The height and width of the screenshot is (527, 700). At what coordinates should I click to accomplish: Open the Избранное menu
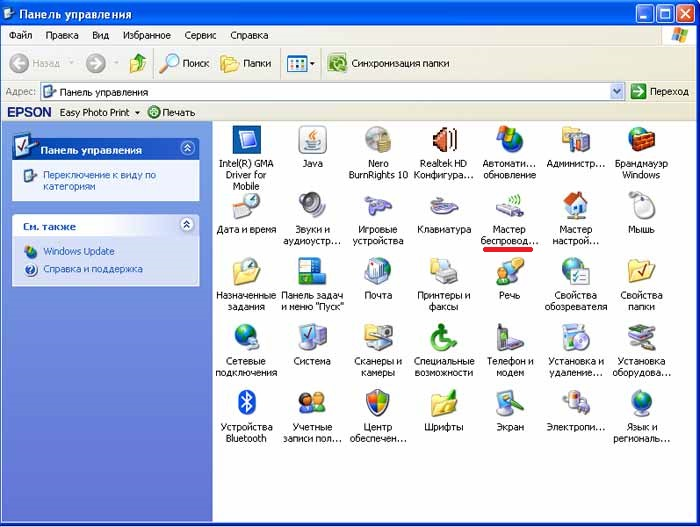click(146, 35)
